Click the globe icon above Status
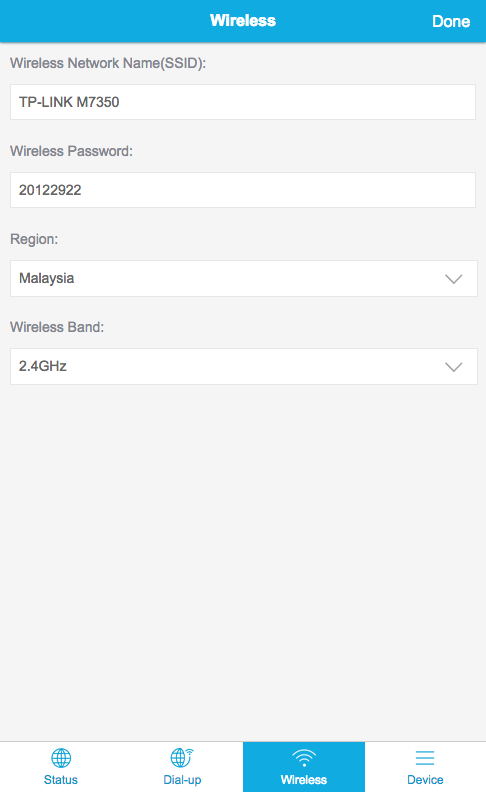Image resolution: width=486 pixels, height=792 pixels. tap(61, 758)
